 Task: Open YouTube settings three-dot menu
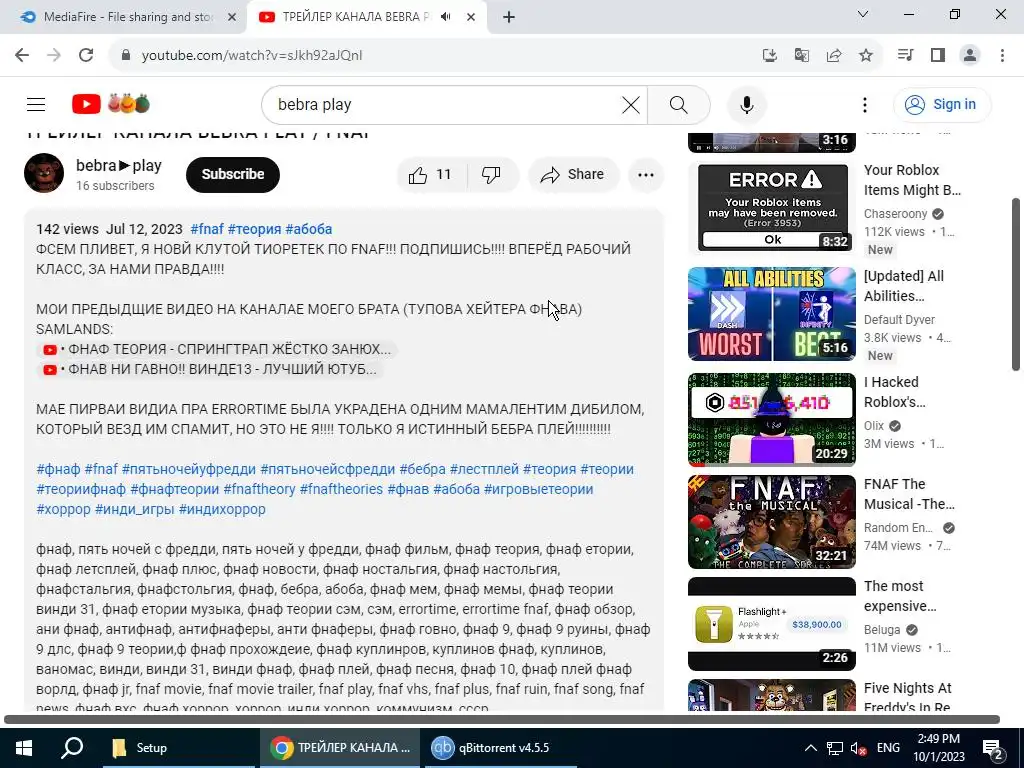[865, 104]
